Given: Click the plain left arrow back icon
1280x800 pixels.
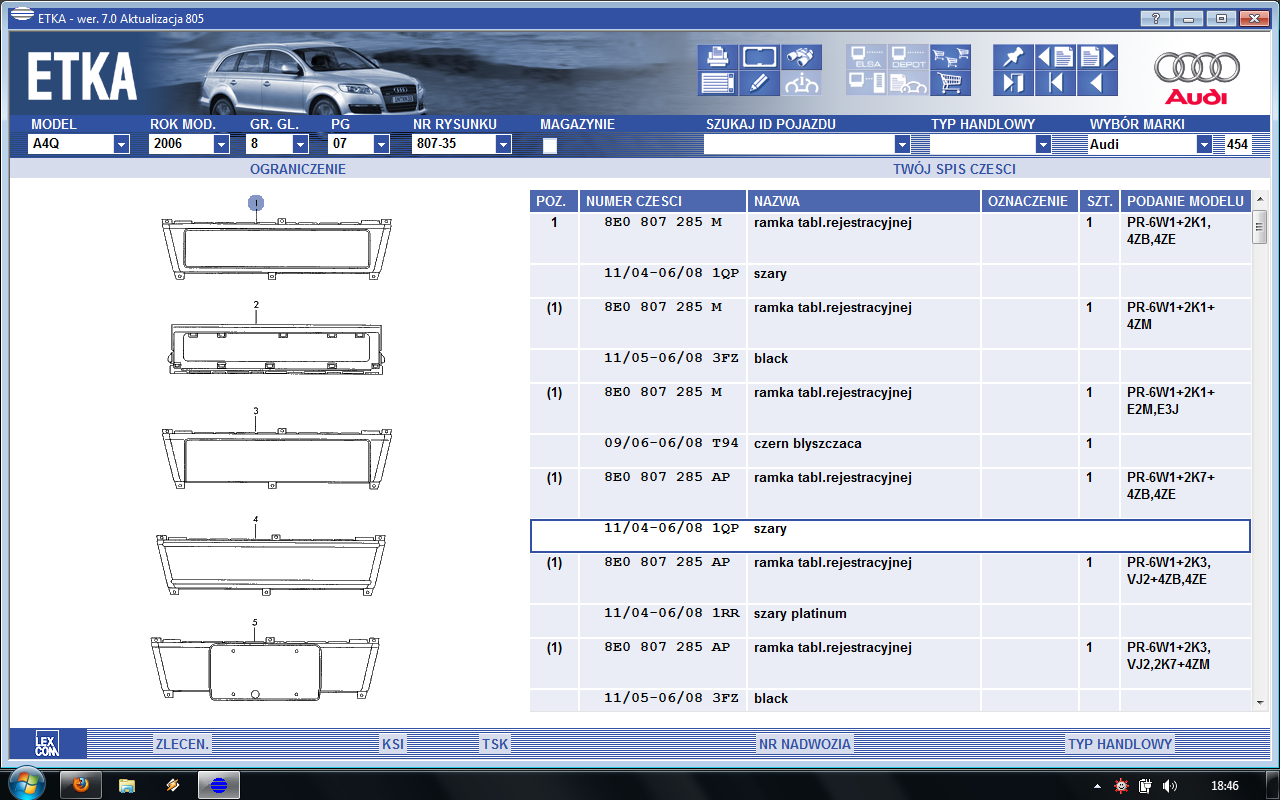Looking at the screenshot, I should (1097, 83).
